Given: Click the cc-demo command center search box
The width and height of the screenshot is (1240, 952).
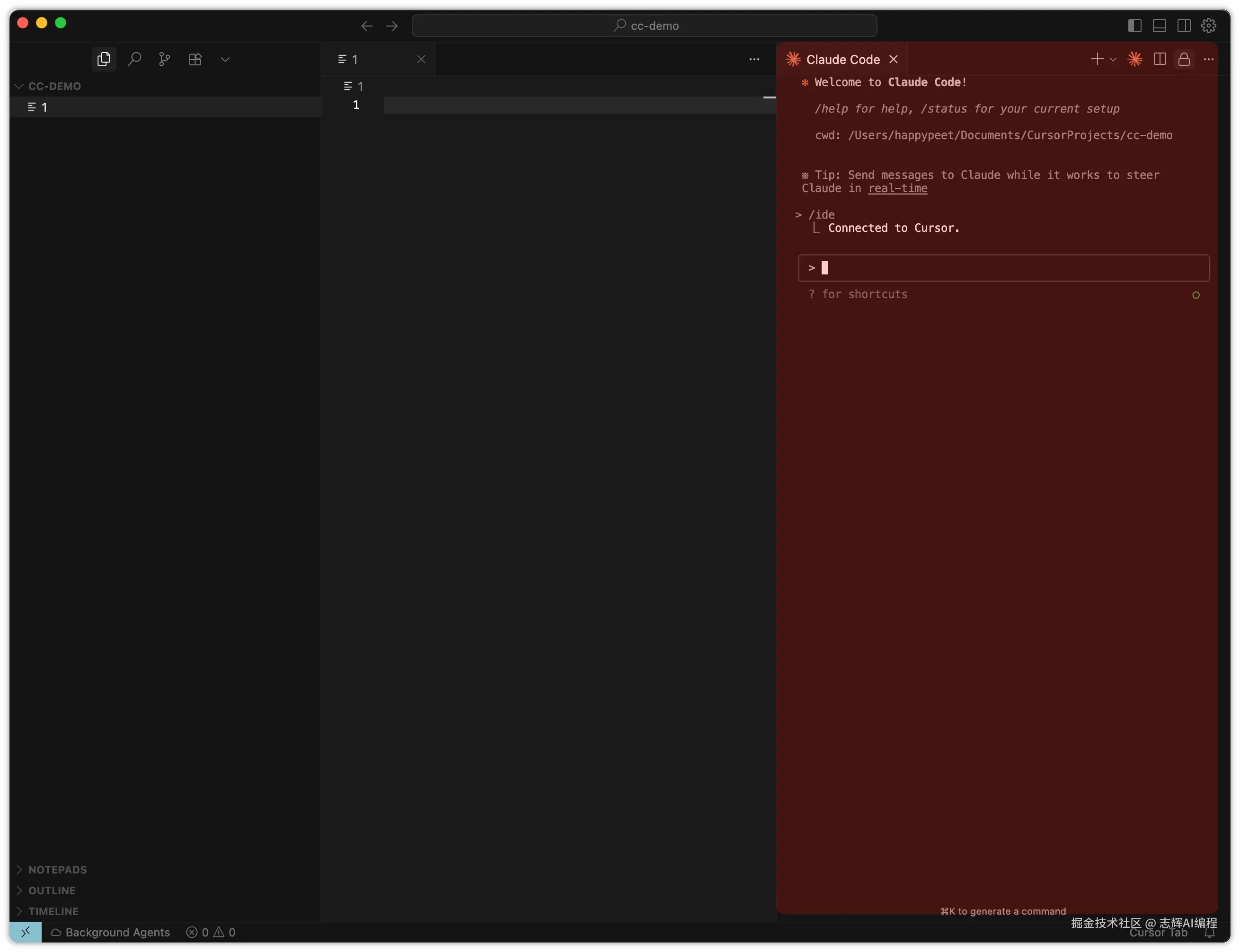Looking at the screenshot, I should (644, 26).
